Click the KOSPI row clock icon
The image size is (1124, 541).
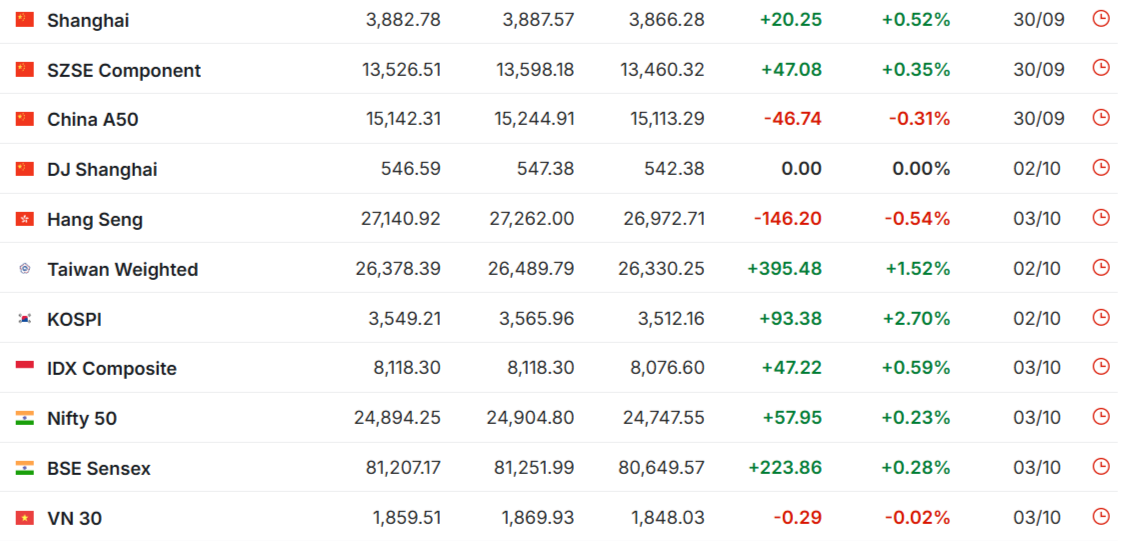pos(1101,317)
